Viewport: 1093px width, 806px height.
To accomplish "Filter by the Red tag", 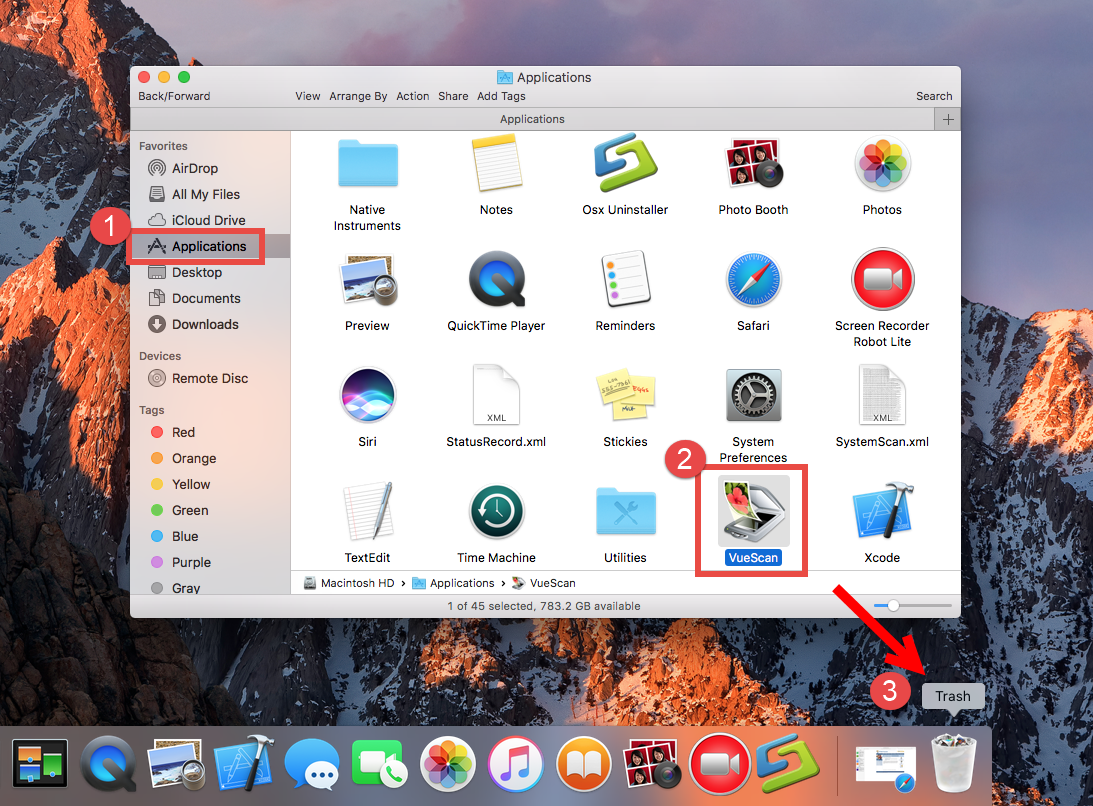I will coord(183,432).
